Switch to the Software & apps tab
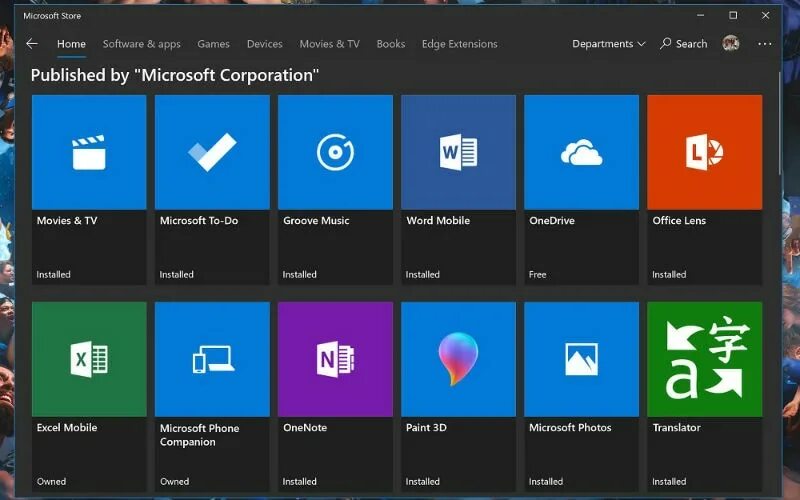The height and width of the screenshot is (500, 800). tap(142, 44)
